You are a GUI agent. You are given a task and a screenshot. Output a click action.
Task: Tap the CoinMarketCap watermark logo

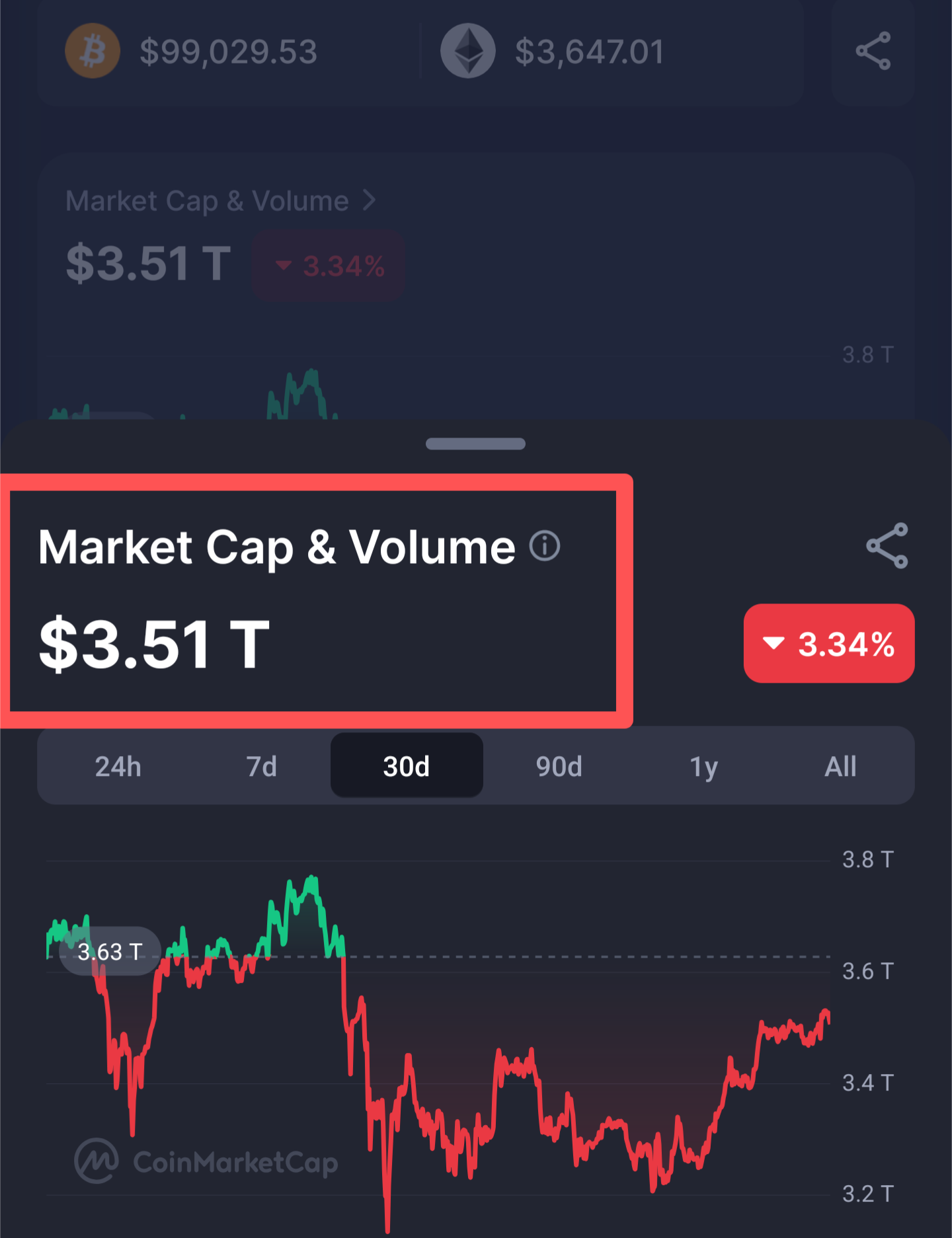[206, 1161]
